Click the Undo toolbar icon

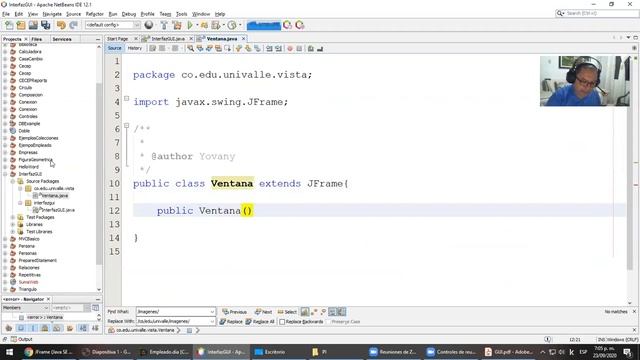pyautogui.click(x=61, y=25)
